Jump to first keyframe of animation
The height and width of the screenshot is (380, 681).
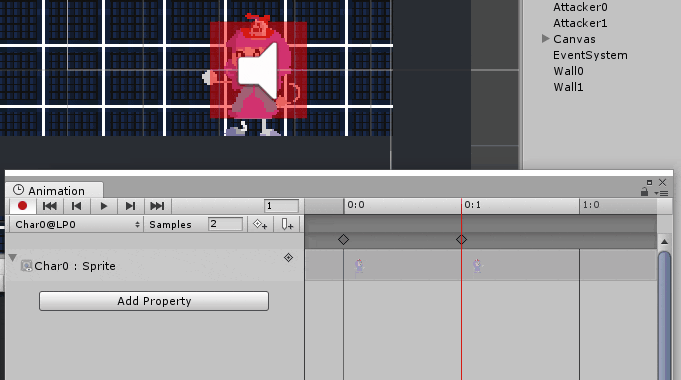tap(50, 206)
